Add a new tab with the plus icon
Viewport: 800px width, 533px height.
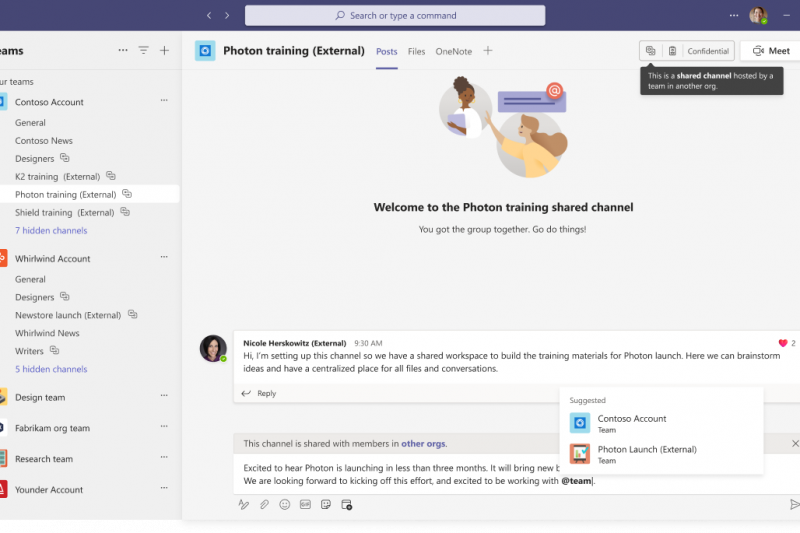[x=488, y=50]
